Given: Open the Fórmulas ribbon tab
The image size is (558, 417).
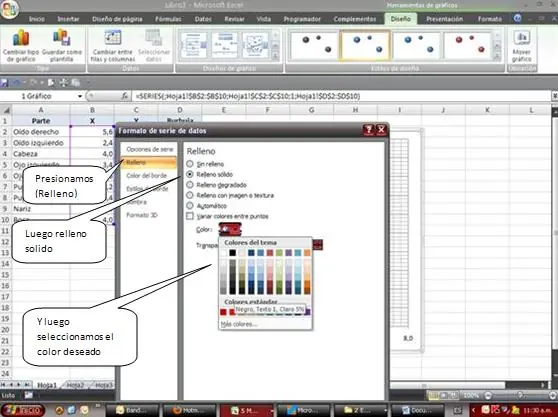Looking at the screenshot, I should [x=168, y=19].
